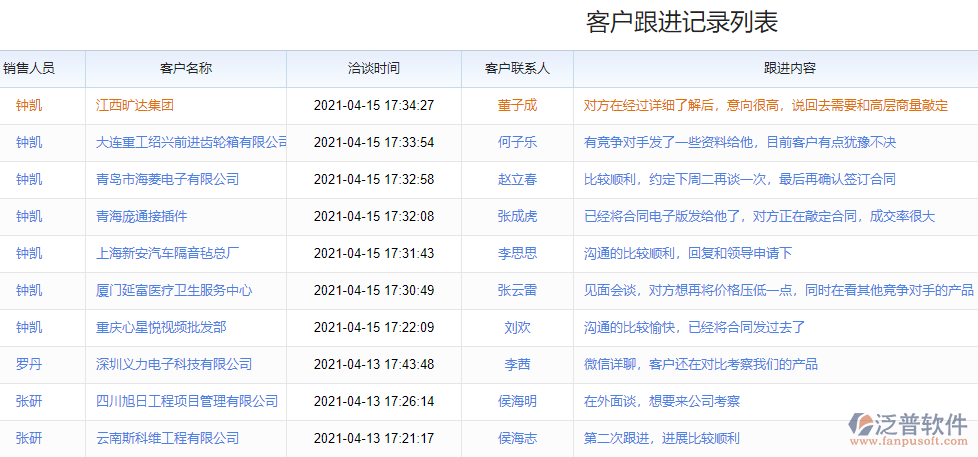978x457 pixels.
Task: Open follow-up note 沟通的比较愉快，已经将合同发过去了
Action: pos(694,327)
